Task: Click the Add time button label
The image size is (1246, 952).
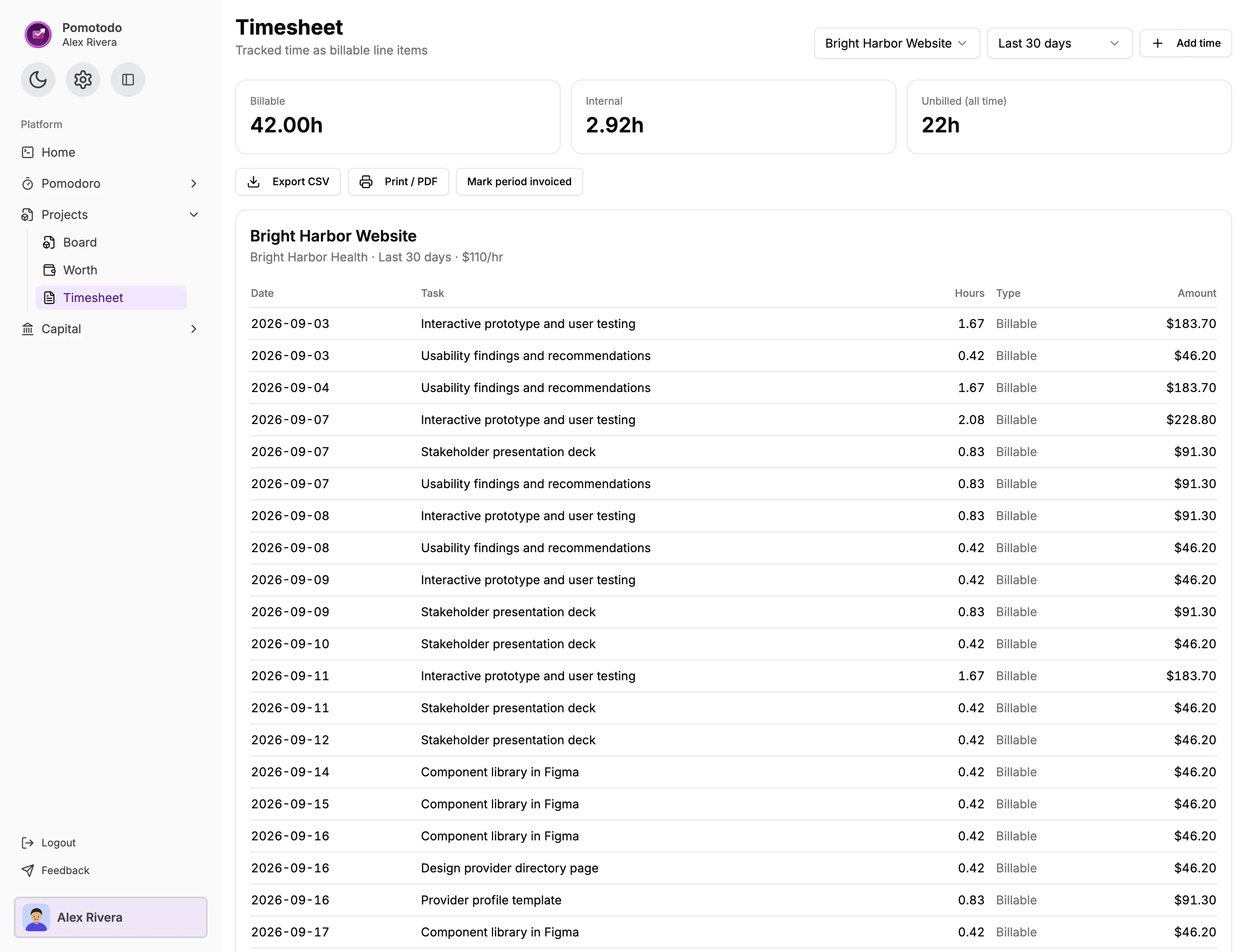Action: coord(1198,43)
